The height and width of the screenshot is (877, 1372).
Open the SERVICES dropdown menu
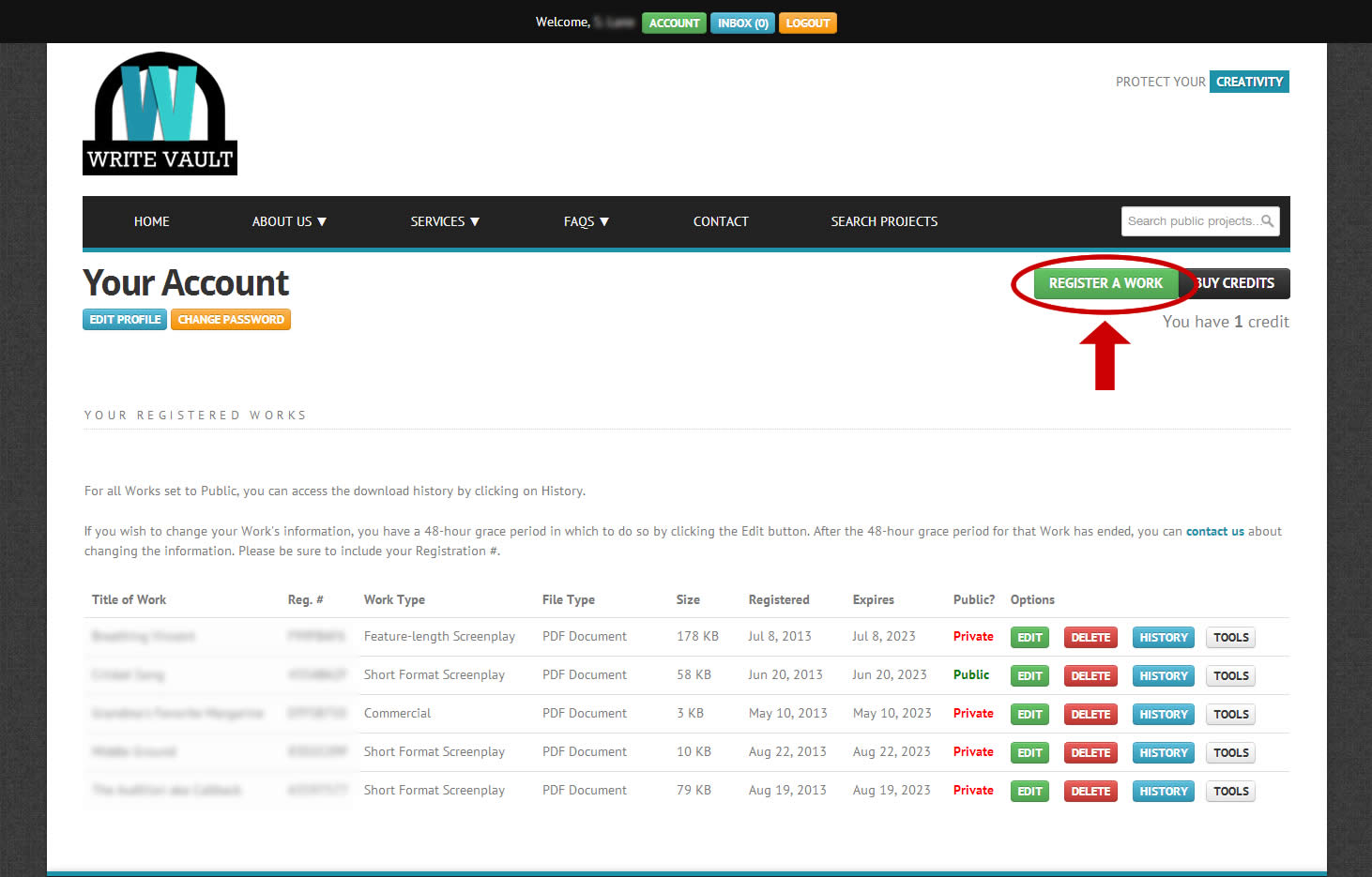coord(444,221)
